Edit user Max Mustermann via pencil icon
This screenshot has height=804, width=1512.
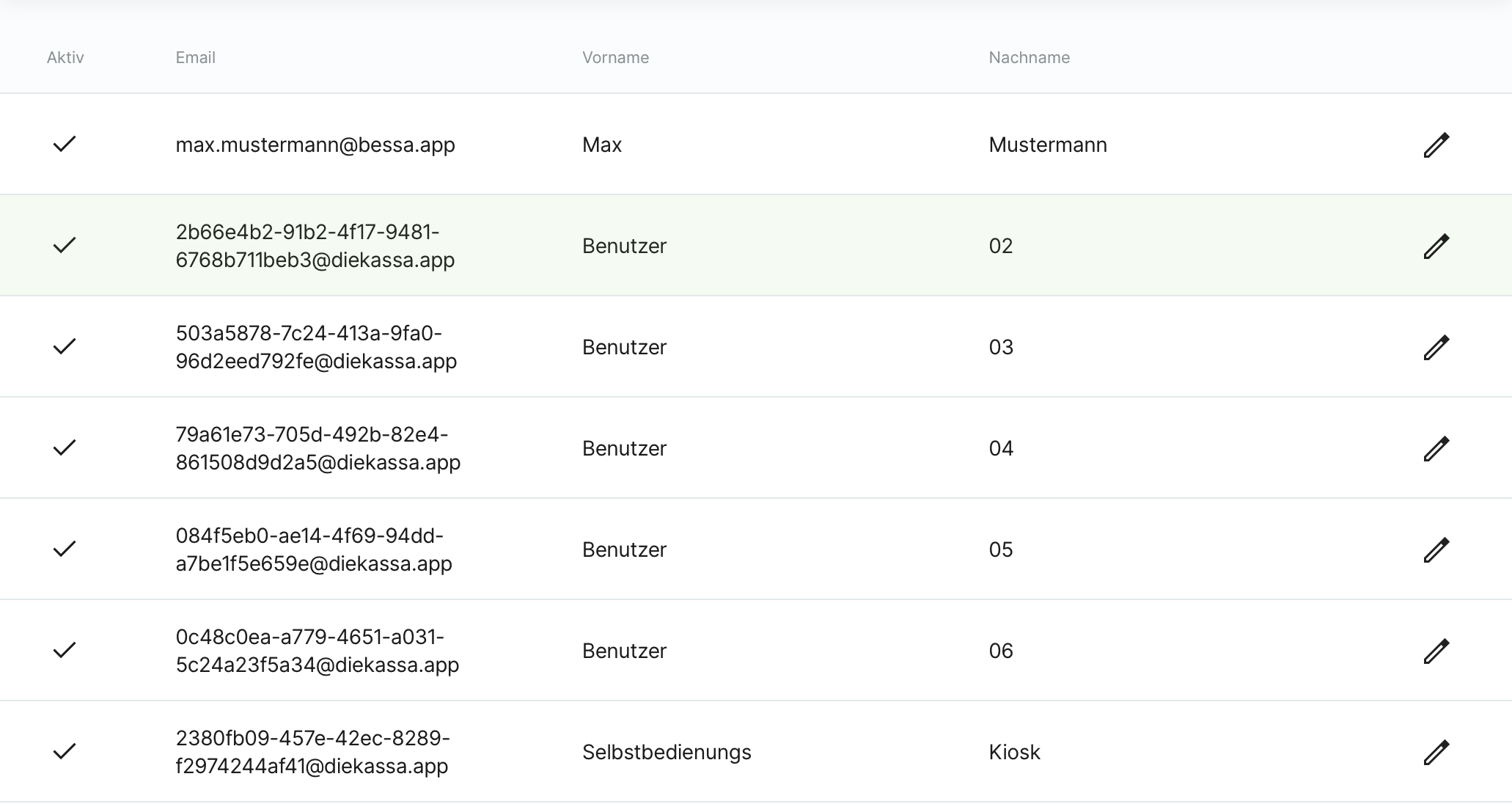(1436, 145)
